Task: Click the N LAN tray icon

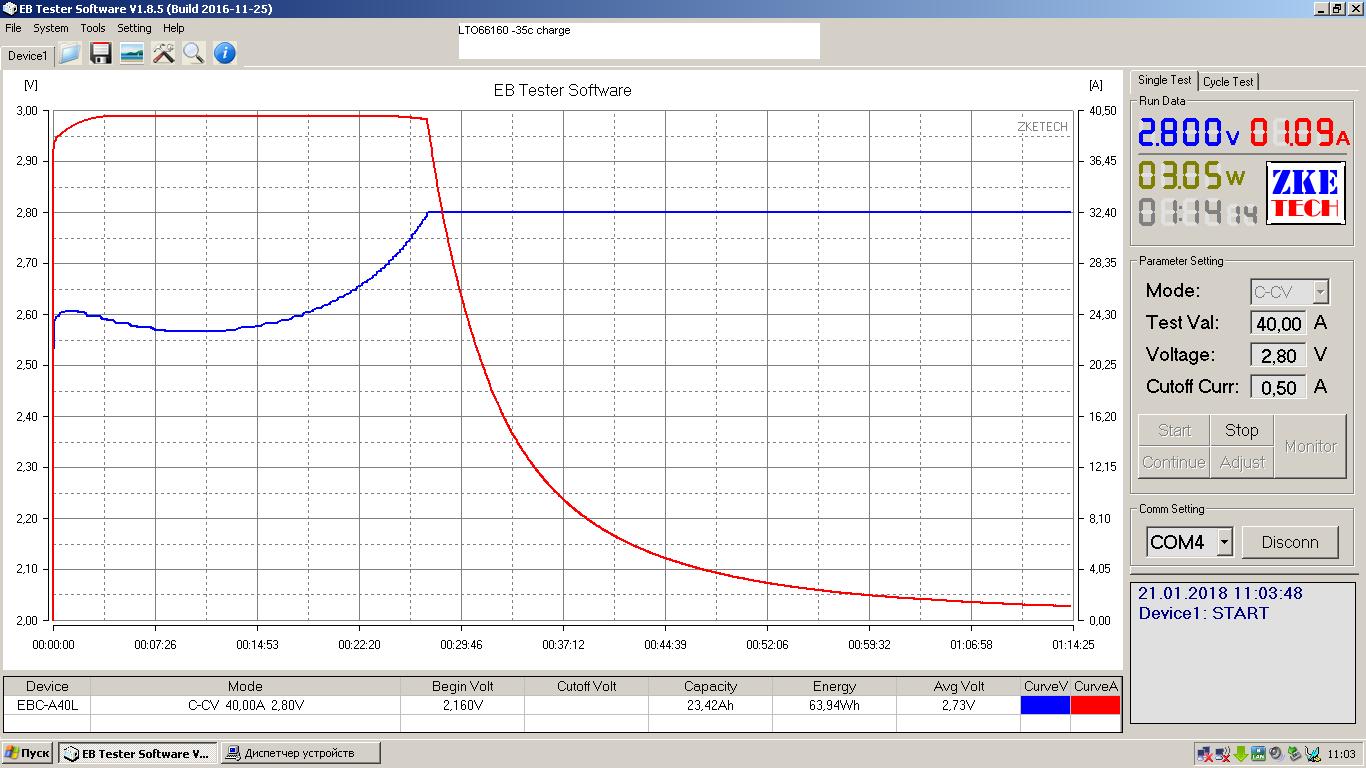Action: [x=1258, y=754]
